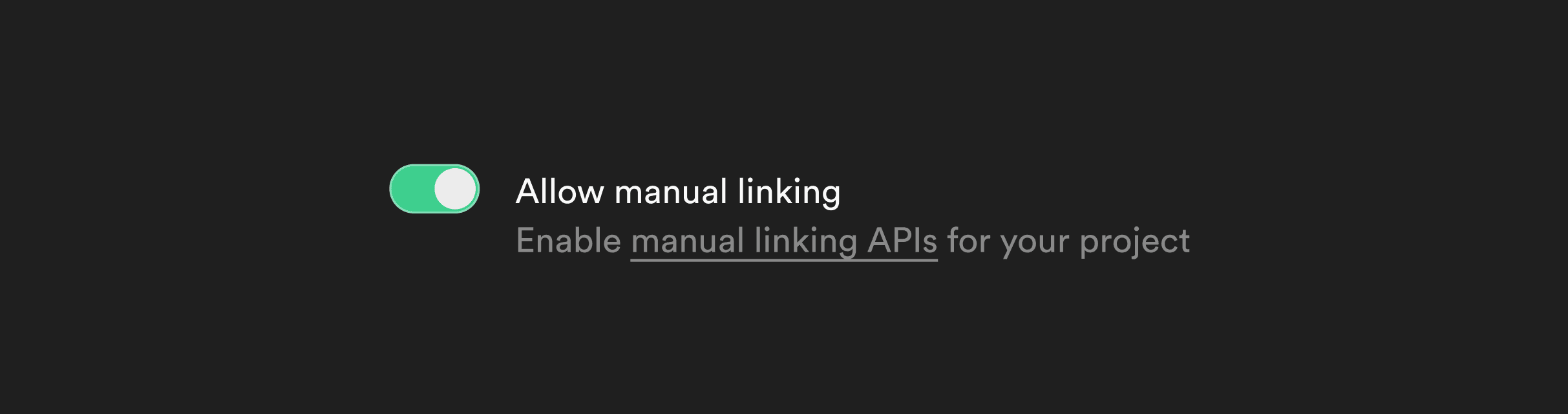
Task: Disable manual linking with the green switch
Action: click(x=434, y=189)
